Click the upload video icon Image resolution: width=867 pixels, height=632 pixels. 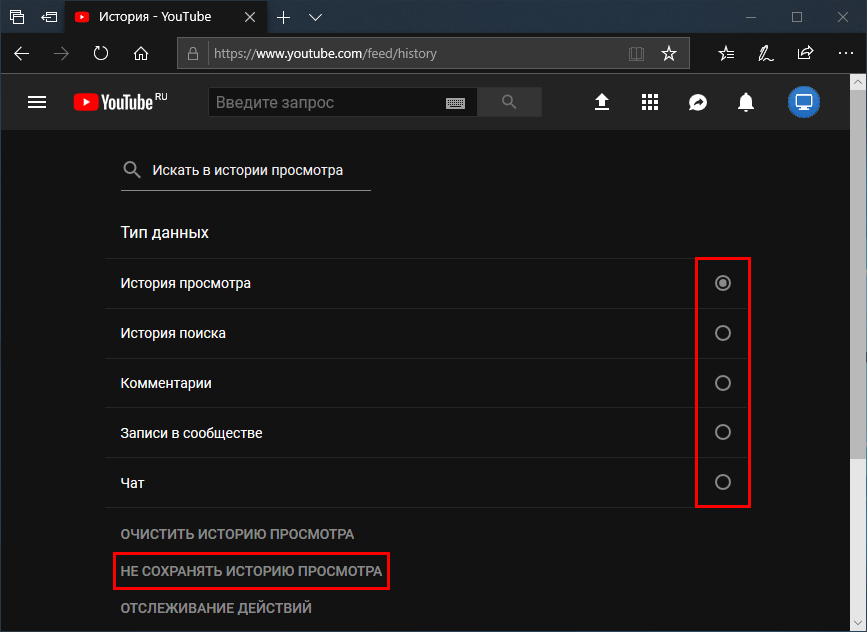coord(602,102)
